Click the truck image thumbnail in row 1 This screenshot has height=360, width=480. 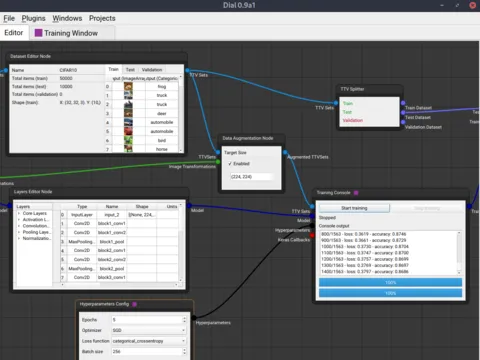(x=128, y=95)
